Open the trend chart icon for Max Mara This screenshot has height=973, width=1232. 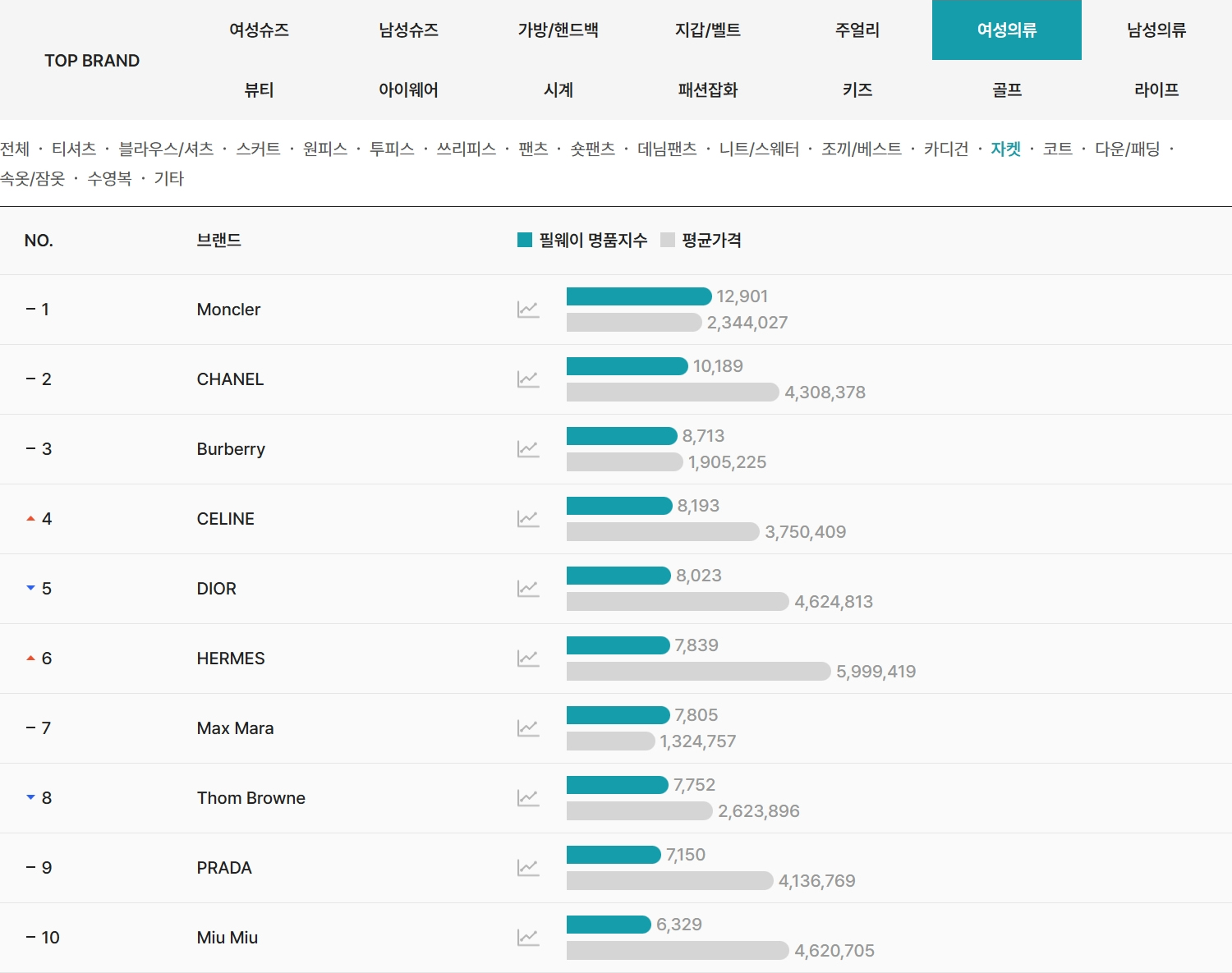[x=528, y=728]
